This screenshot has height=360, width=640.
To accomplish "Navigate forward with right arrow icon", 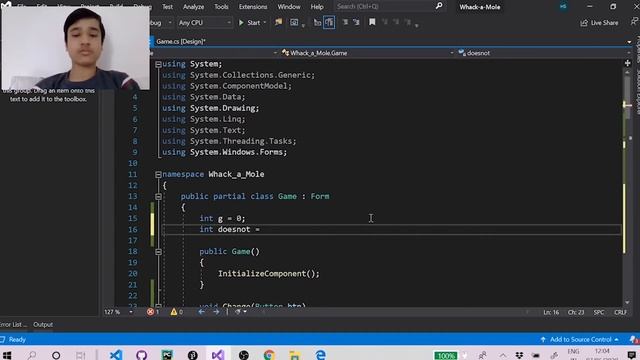I will pyautogui.click(x=216, y=312).
